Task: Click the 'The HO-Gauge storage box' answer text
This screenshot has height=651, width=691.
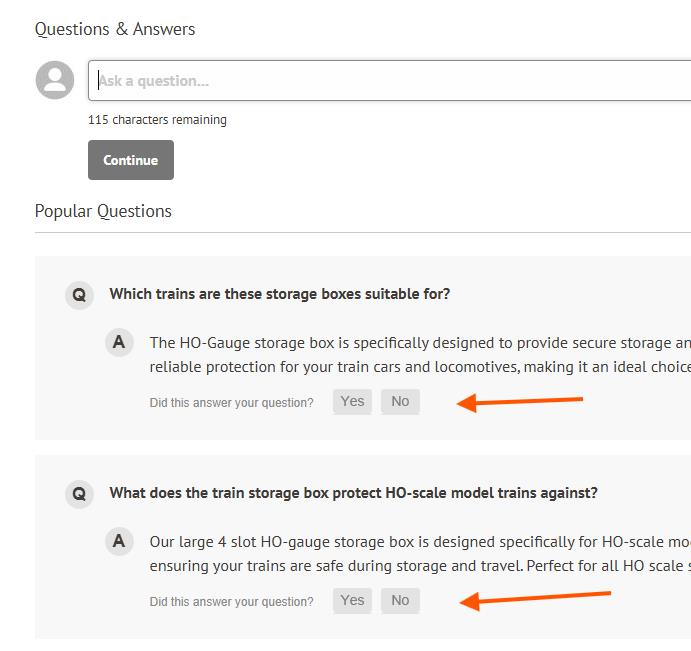Action: click(420, 355)
